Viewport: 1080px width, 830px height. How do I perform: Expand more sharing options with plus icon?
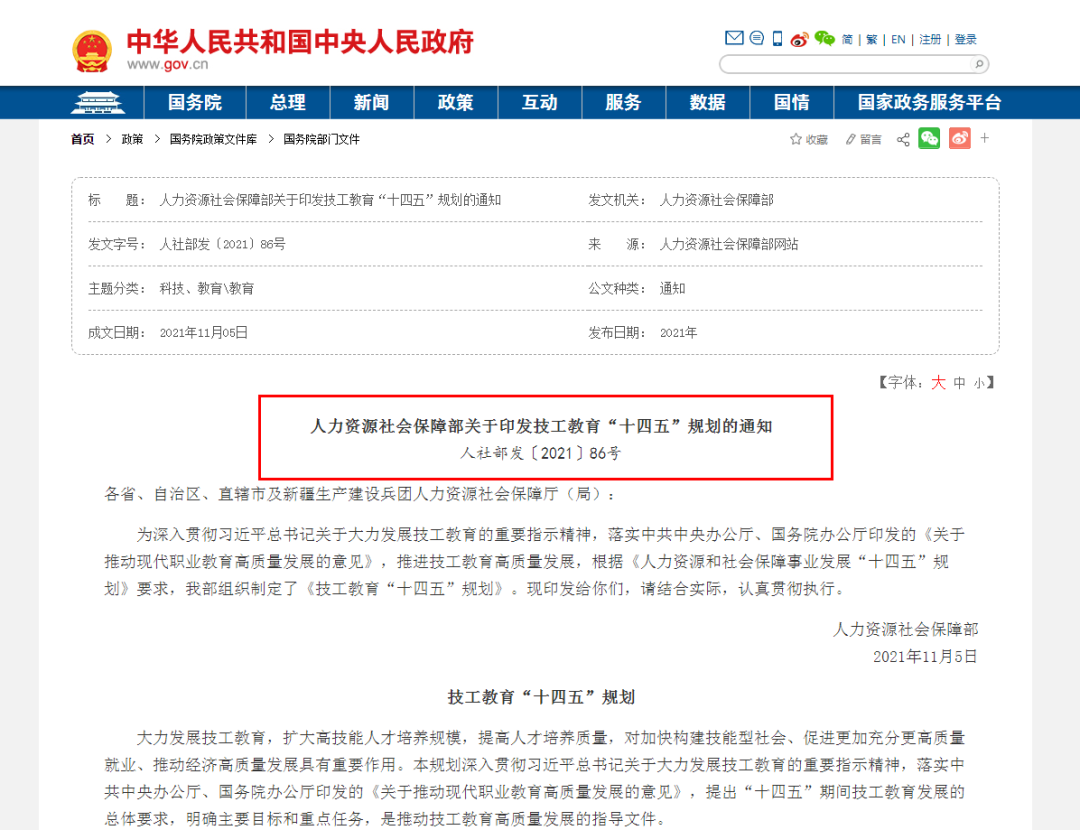[982, 138]
